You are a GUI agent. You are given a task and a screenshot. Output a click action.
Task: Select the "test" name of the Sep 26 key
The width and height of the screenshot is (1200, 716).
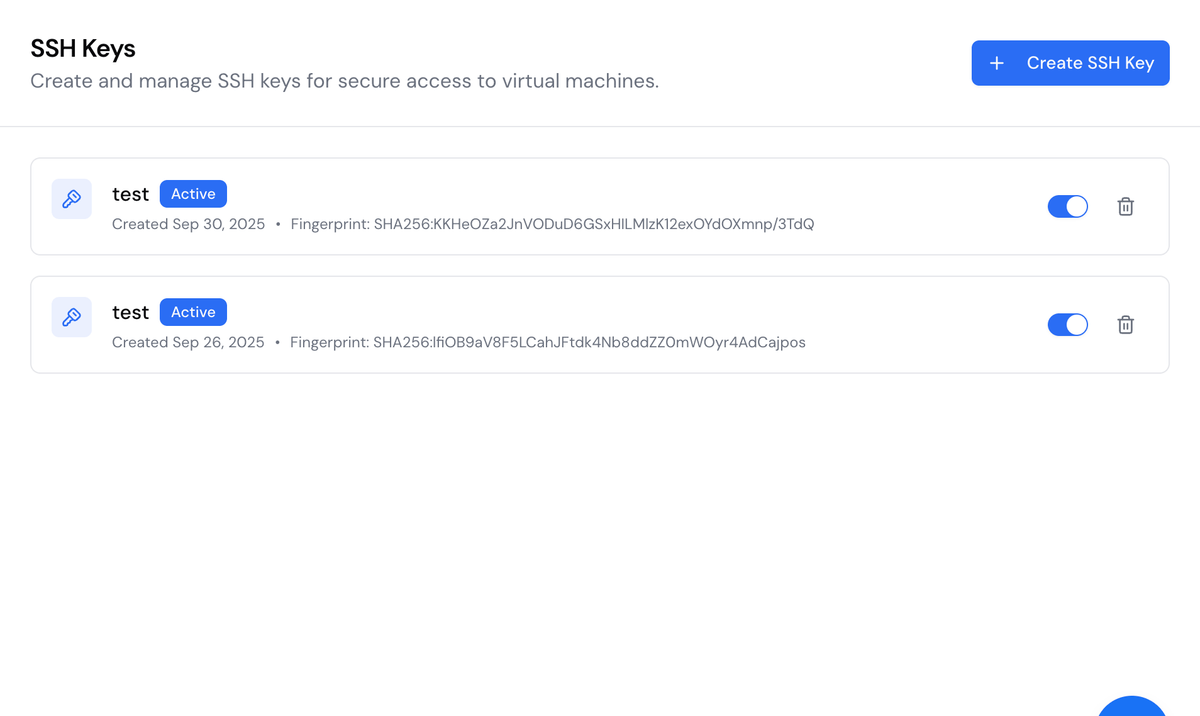[x=130, y=312]
